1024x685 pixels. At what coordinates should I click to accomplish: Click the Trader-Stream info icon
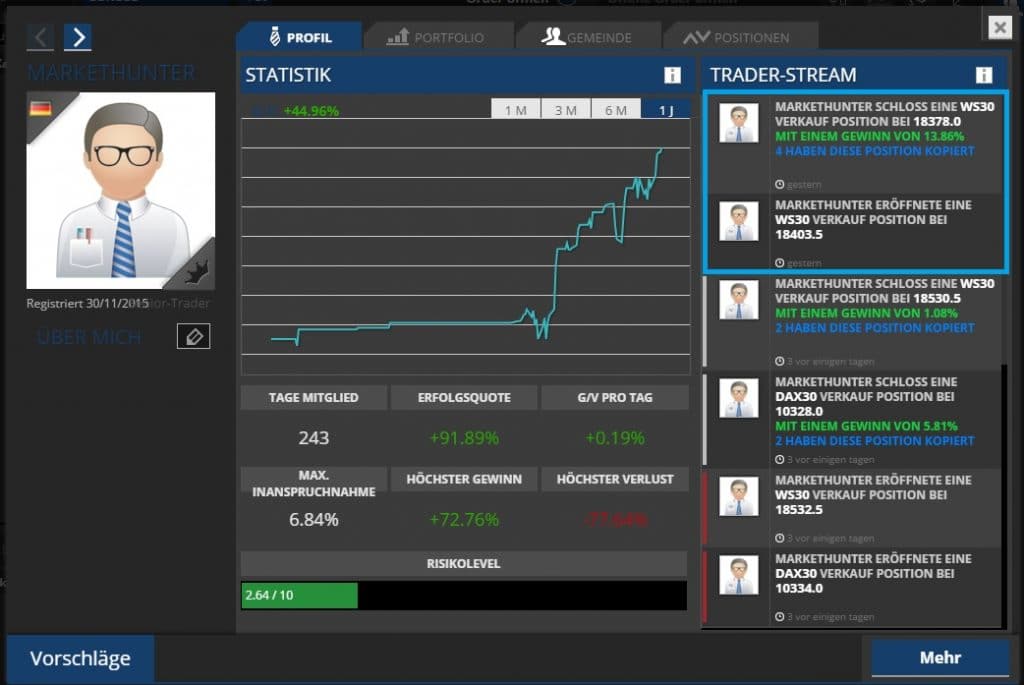(984, 75)
